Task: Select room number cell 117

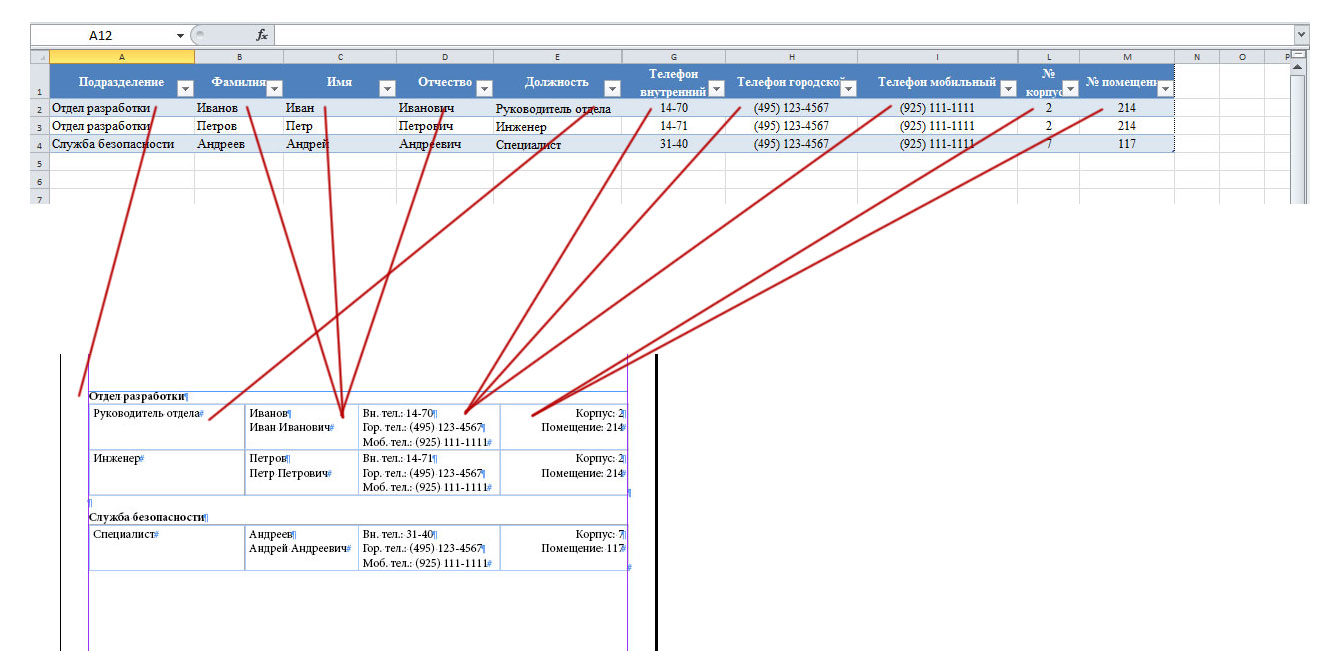Action: coord(1126,144)
